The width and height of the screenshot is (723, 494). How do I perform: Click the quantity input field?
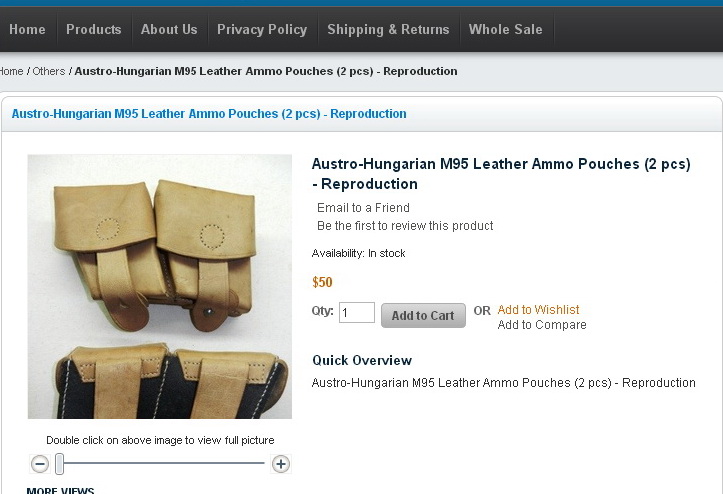(357, 313)
